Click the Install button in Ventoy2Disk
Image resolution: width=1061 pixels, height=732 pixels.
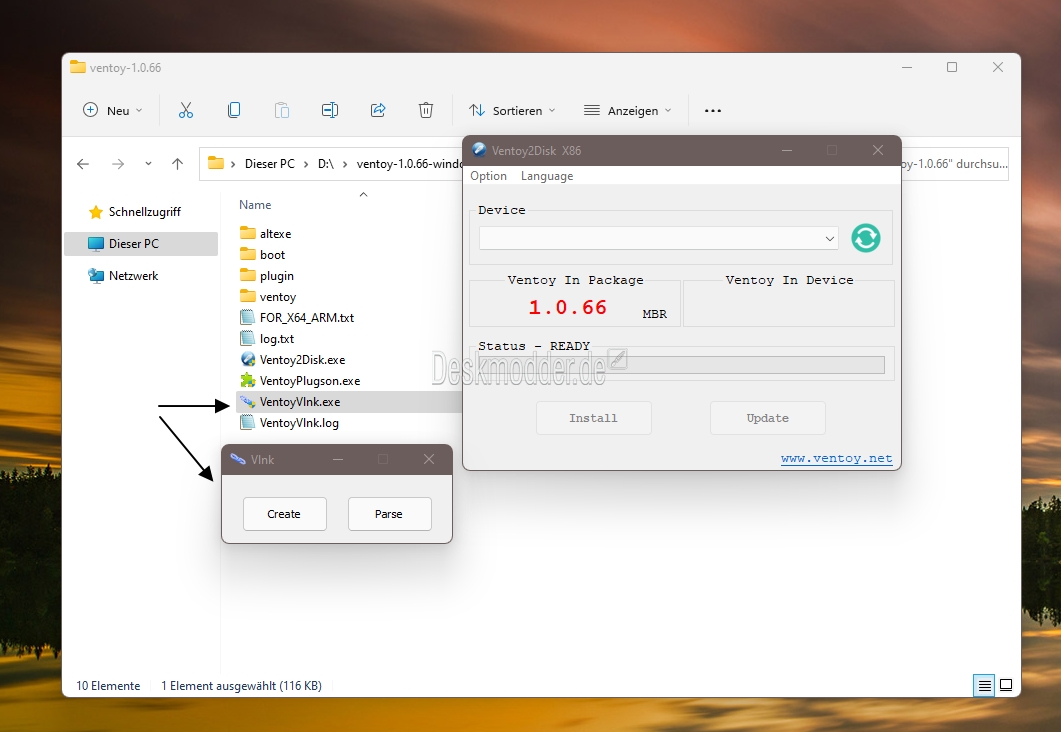(593, 418)
